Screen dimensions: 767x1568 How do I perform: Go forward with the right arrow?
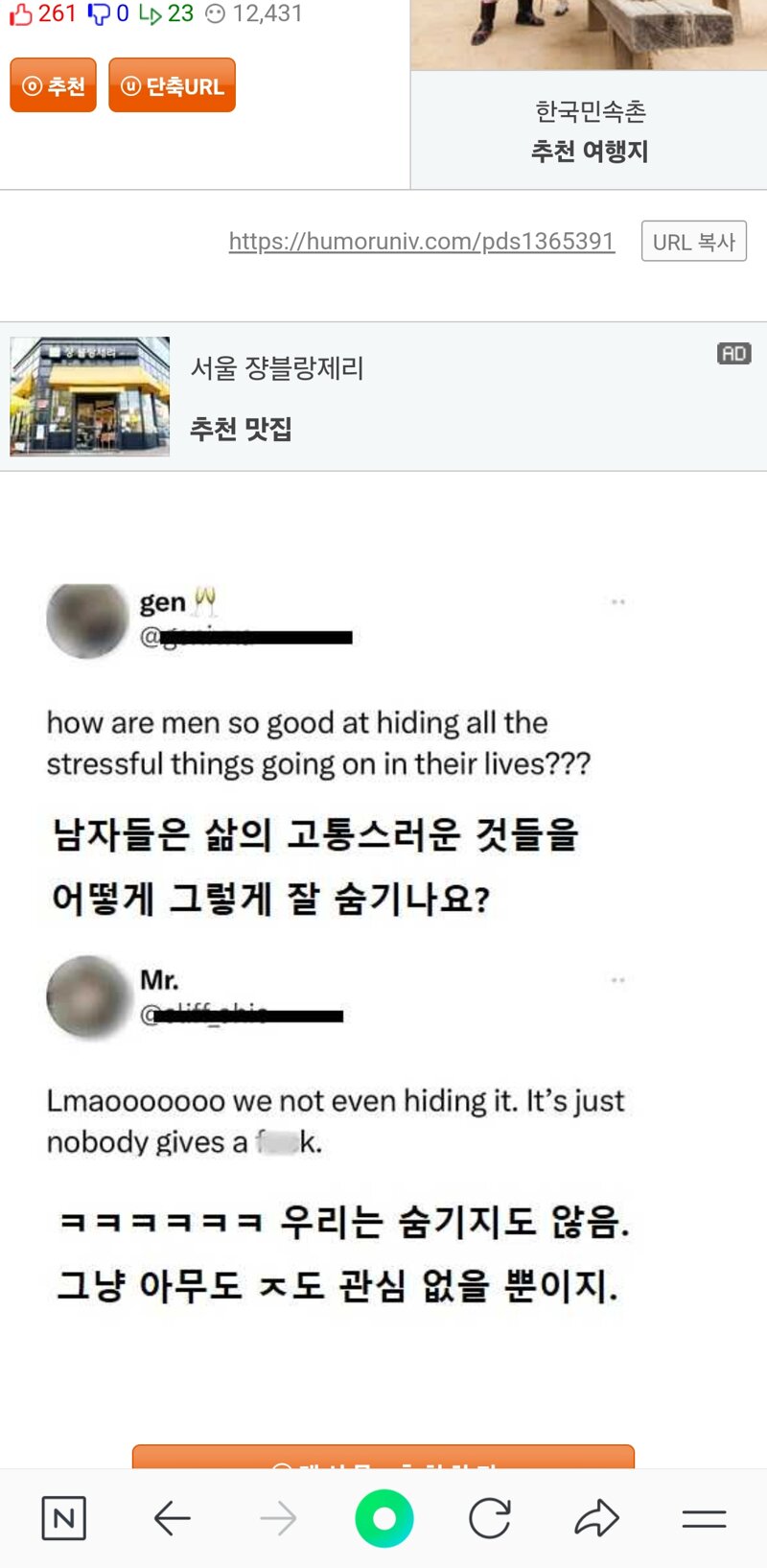pos(278,1519)
